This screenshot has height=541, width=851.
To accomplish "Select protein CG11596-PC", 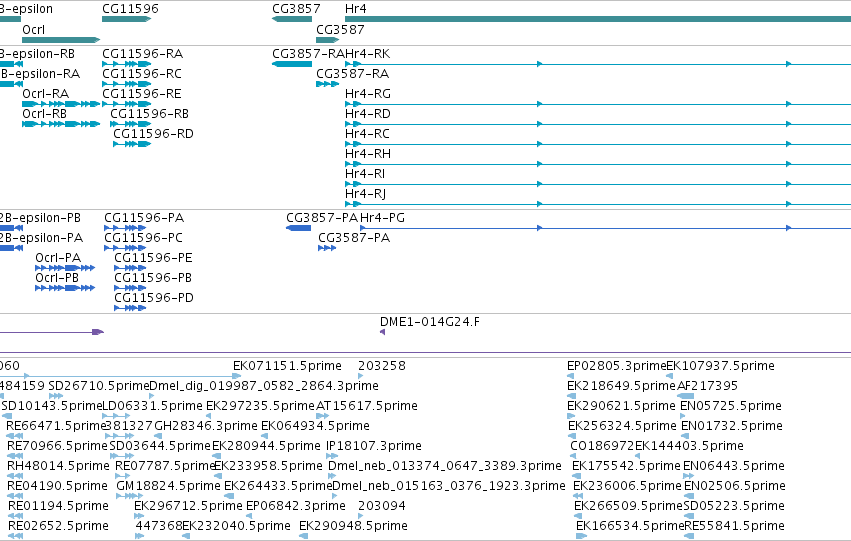I will point(125,248).
